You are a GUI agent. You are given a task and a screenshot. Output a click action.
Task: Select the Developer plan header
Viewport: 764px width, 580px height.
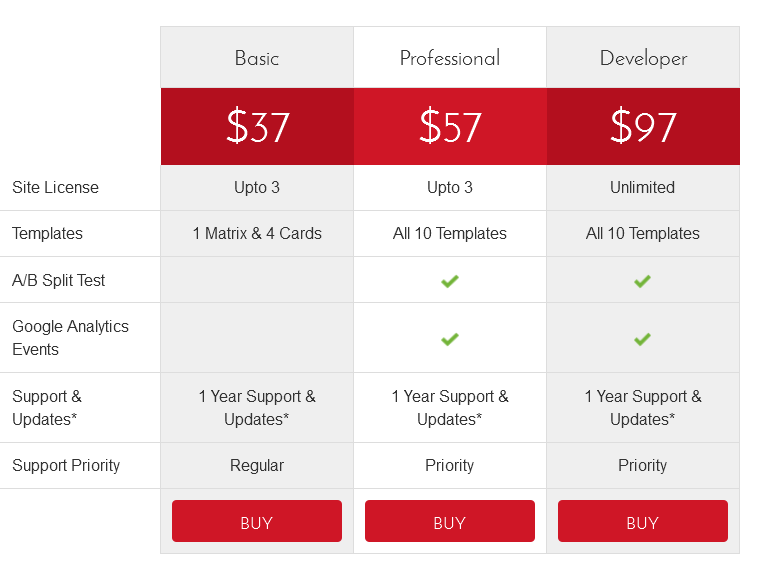[x=643, y=58]
